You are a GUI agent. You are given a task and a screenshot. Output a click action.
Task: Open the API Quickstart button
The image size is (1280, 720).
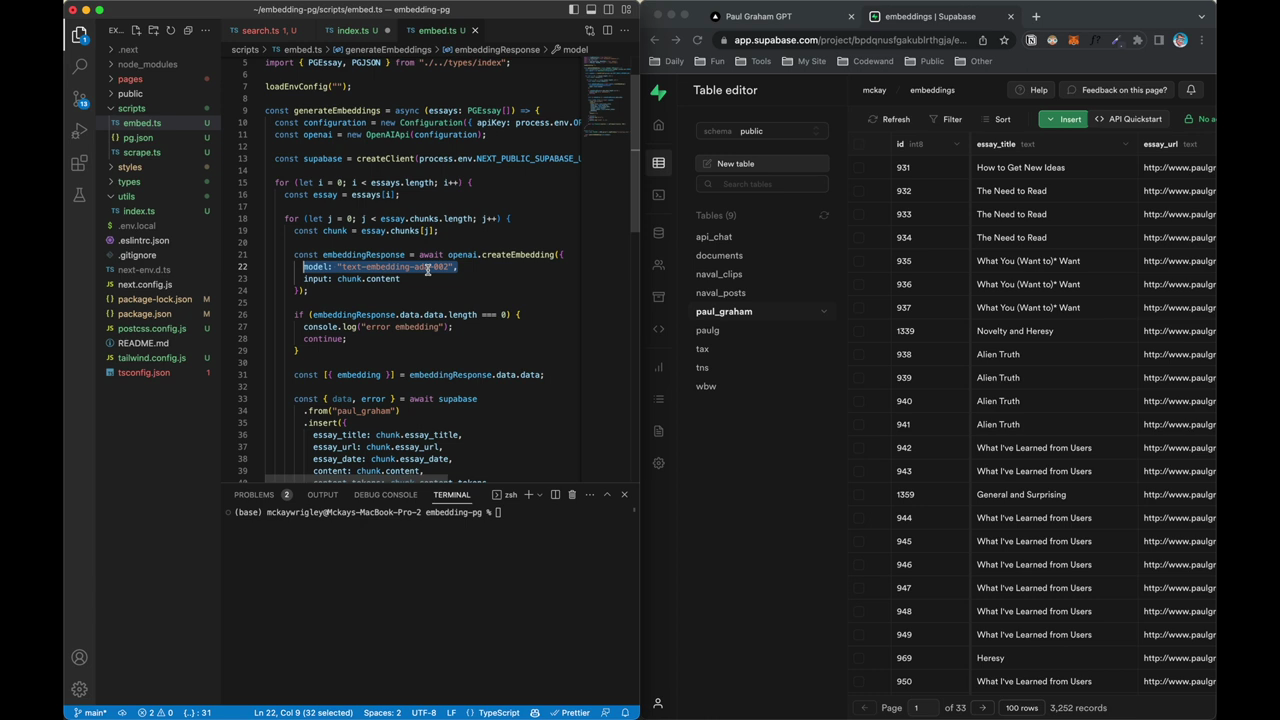(1128, 119)
